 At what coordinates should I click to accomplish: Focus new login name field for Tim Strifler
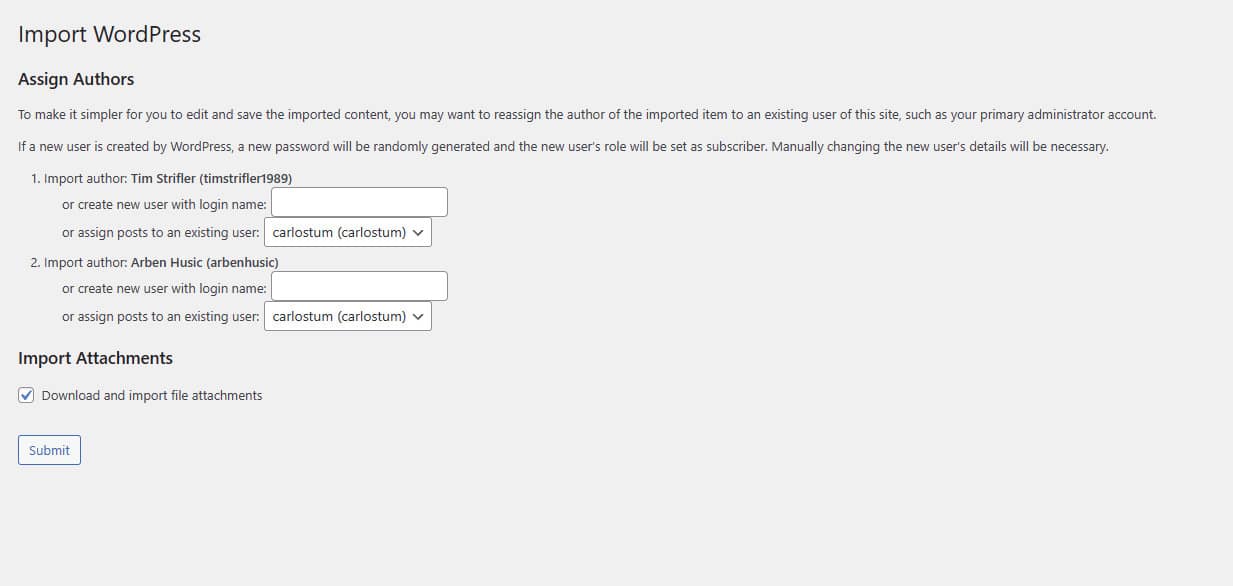(359, 203)
